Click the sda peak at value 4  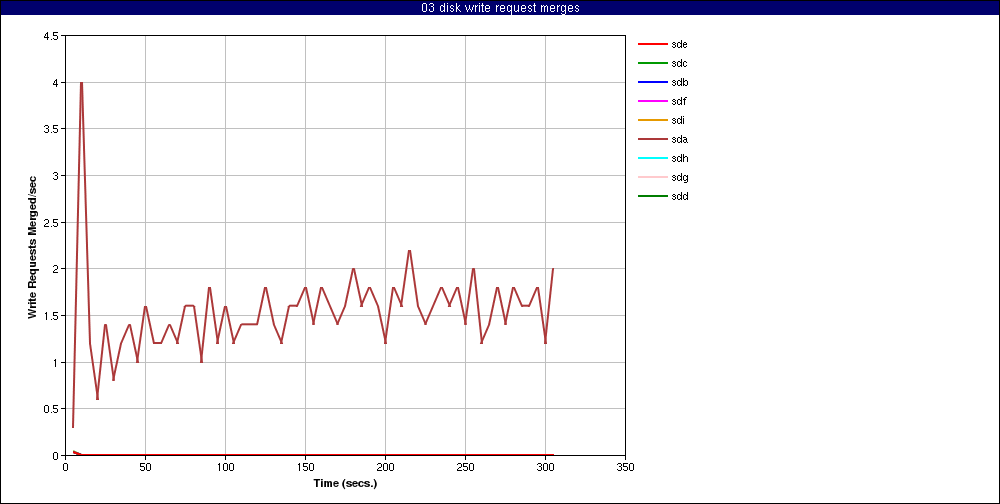[81, 83]
